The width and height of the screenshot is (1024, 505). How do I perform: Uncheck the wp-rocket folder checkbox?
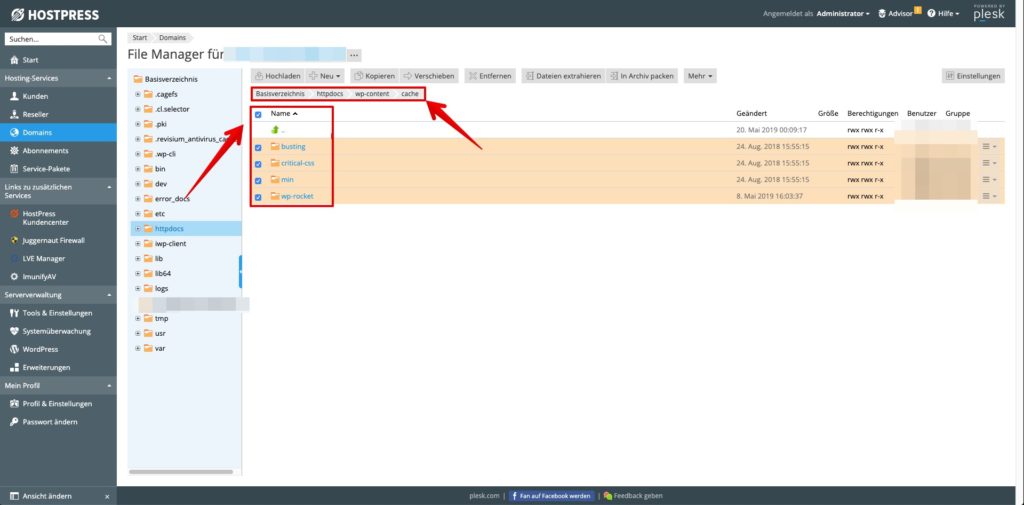(258, 197)
